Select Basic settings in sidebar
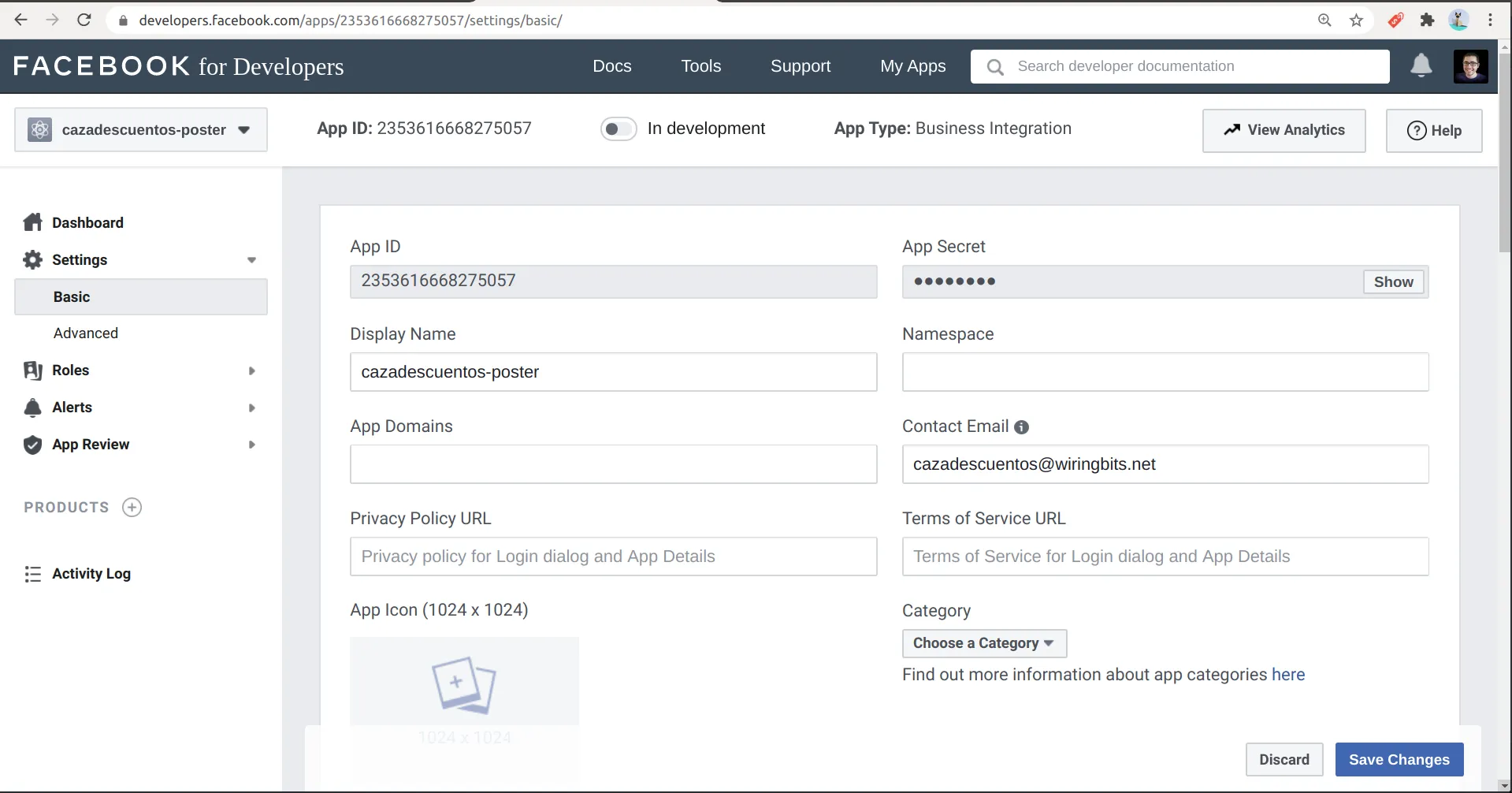 click(141, 296)
